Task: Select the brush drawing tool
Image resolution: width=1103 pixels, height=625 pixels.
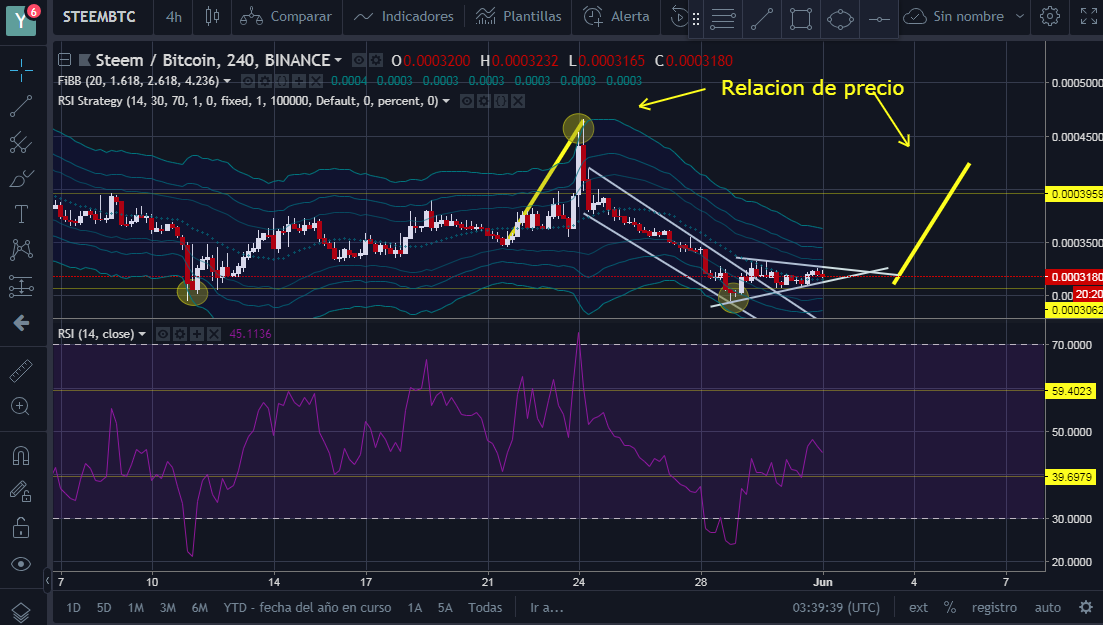Action: click(x=21, y=178)
